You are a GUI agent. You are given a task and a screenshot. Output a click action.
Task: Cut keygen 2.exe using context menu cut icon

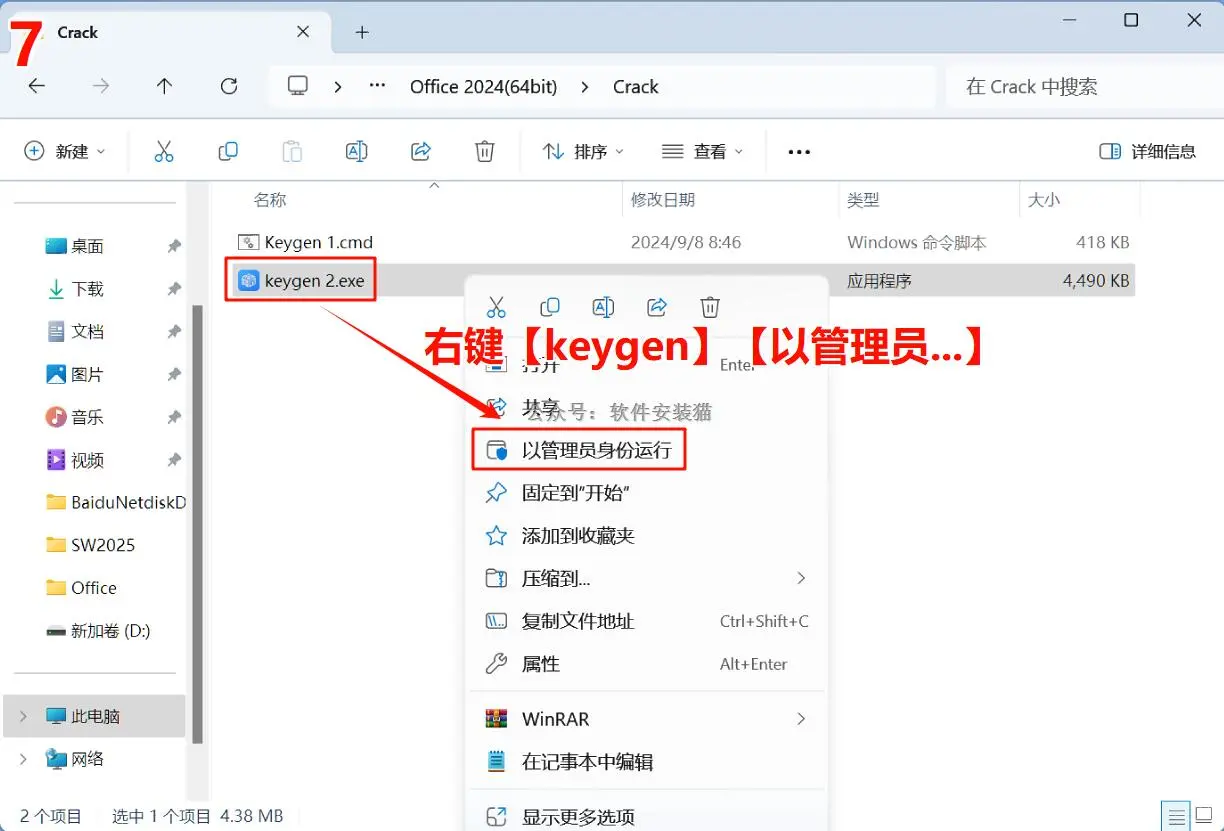pyautogui.click(x=496, y=307)
